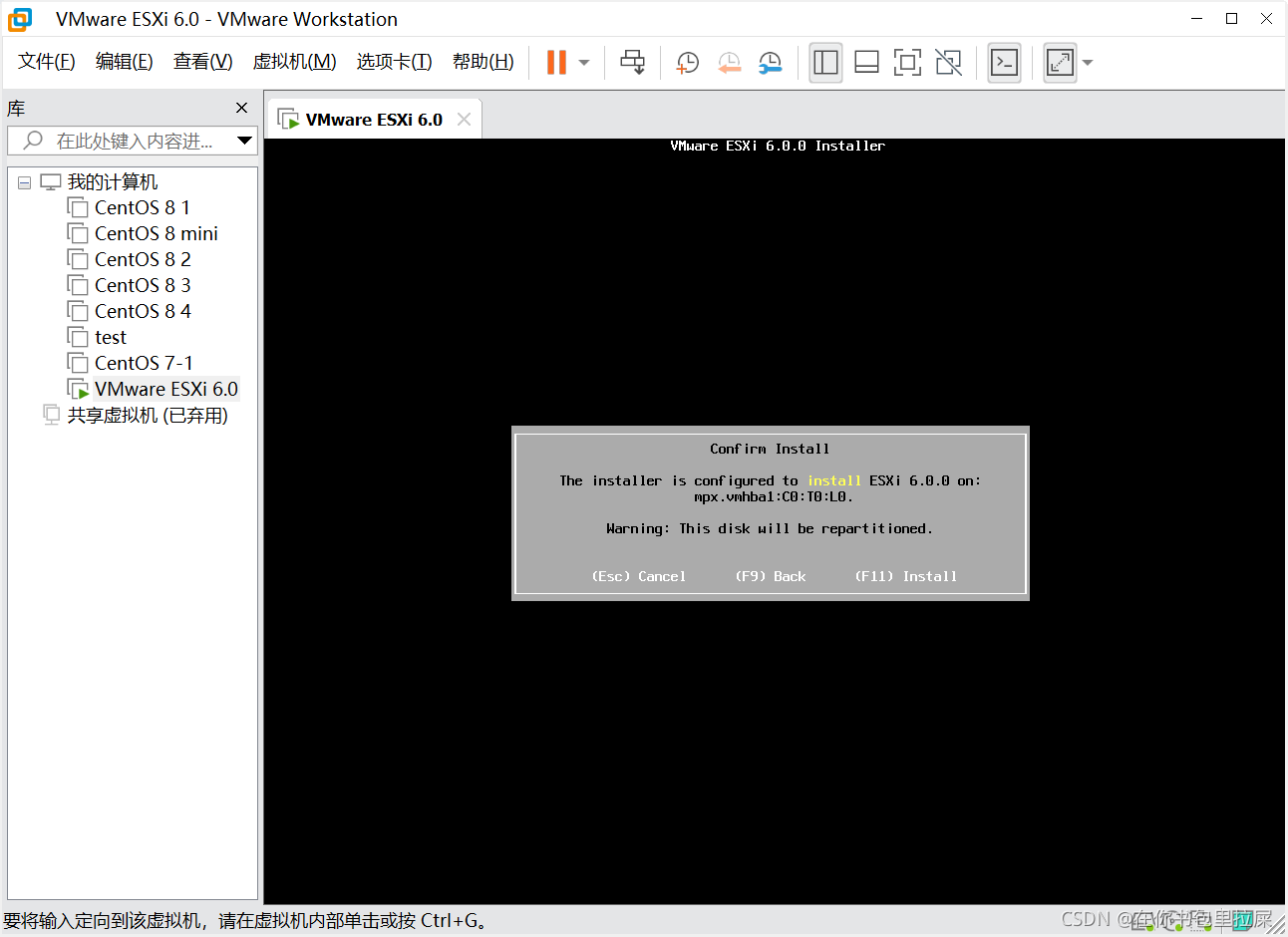The height and width of the screenshot is (937, 1288).
Task: Open the 帮助(H) menu
Action: click(483, 62)
